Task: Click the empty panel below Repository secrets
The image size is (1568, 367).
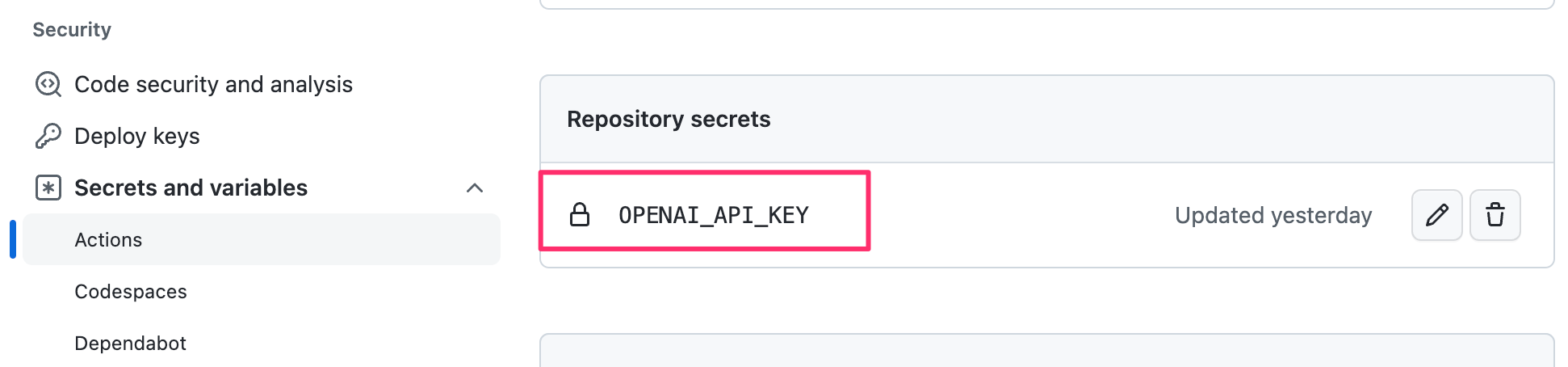Action: [1047, 351]
